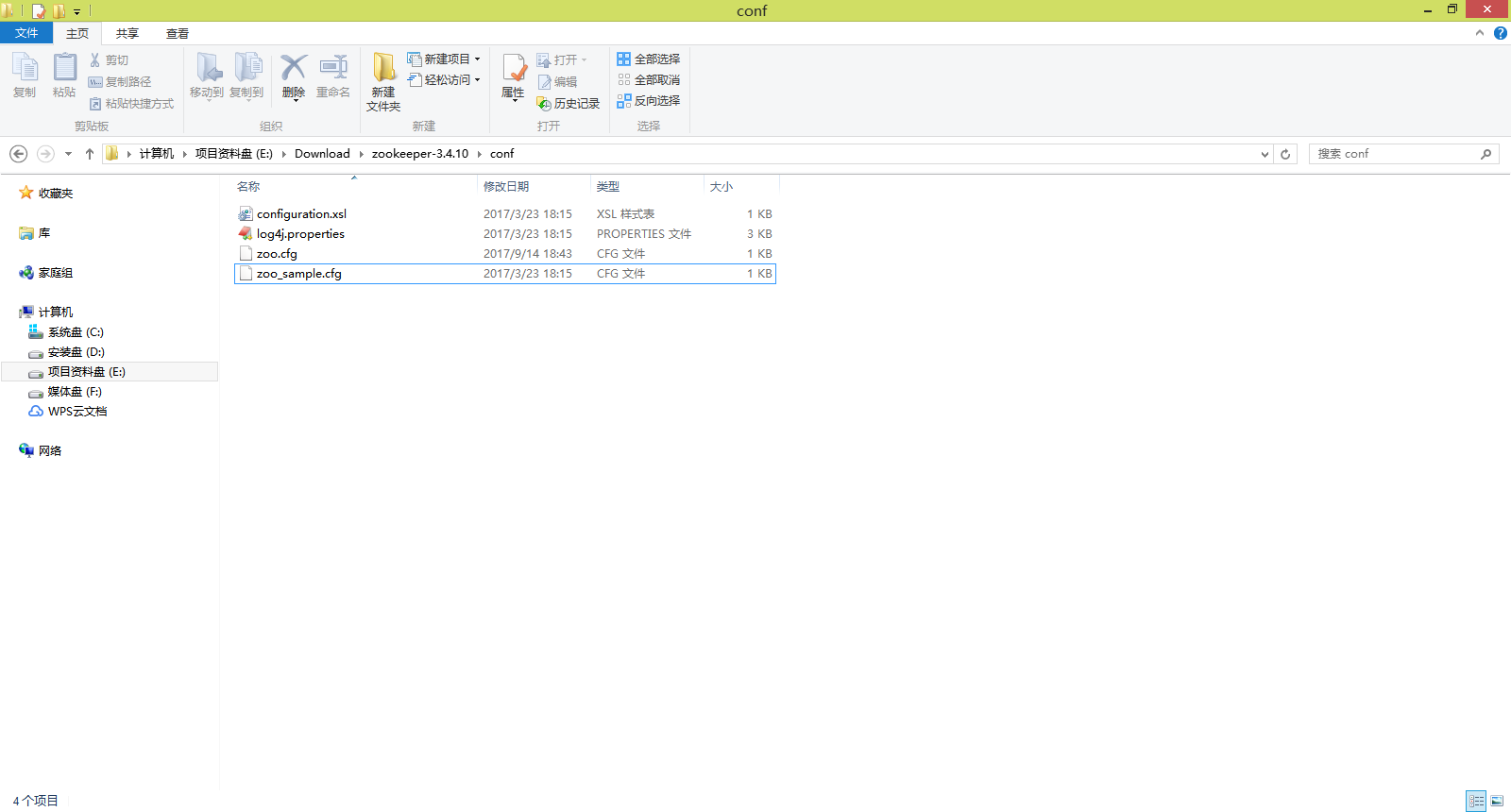Click the Paste (粘贴) ribbon icon
This screenshot has height=812, width=1511.
64,68
